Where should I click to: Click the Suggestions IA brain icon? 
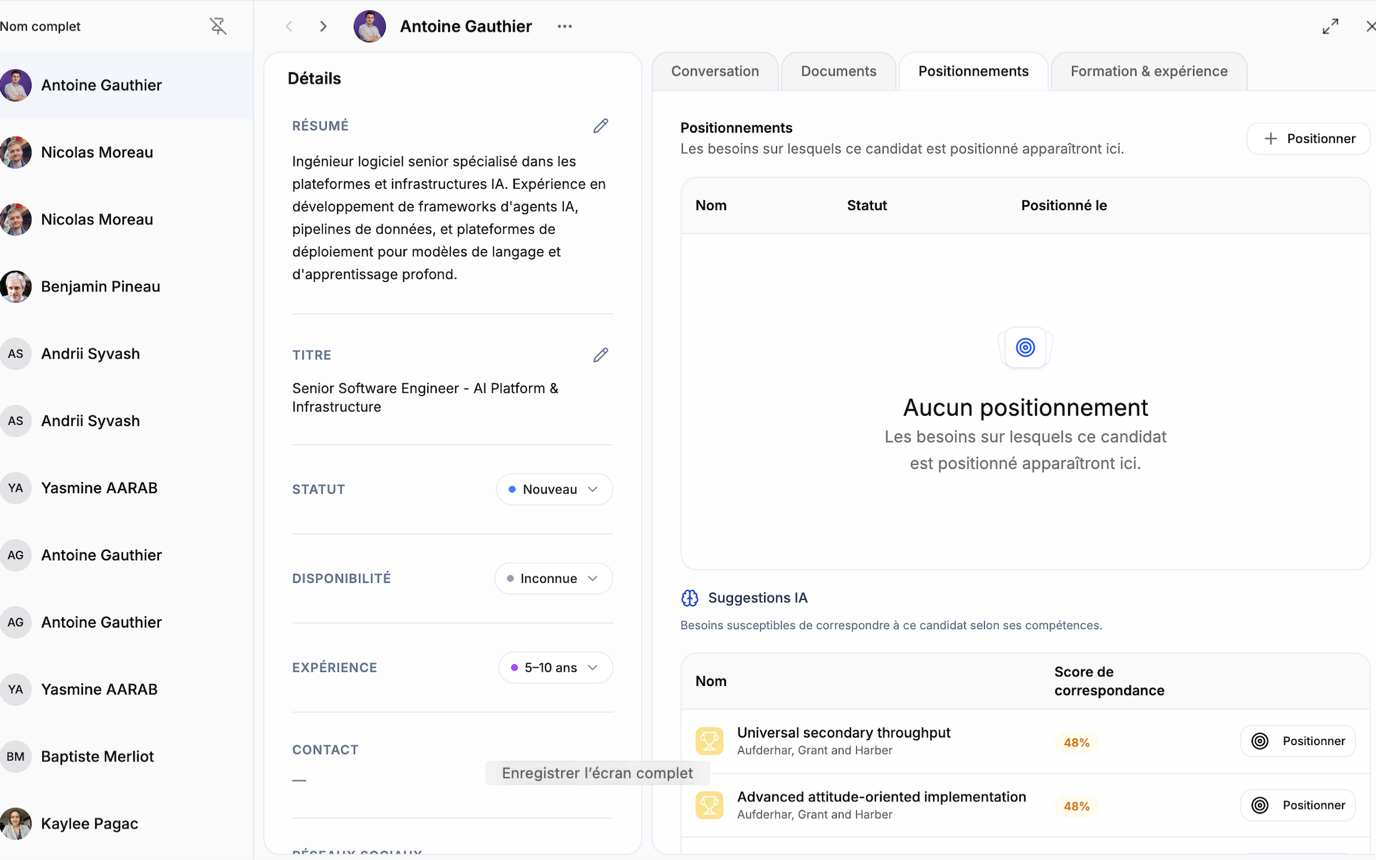coord(690,598)
